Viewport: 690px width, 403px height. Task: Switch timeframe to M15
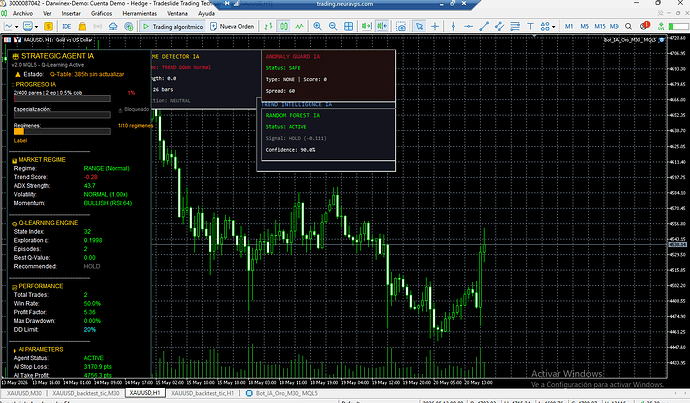pyautogui.click(x=600, y=26)
